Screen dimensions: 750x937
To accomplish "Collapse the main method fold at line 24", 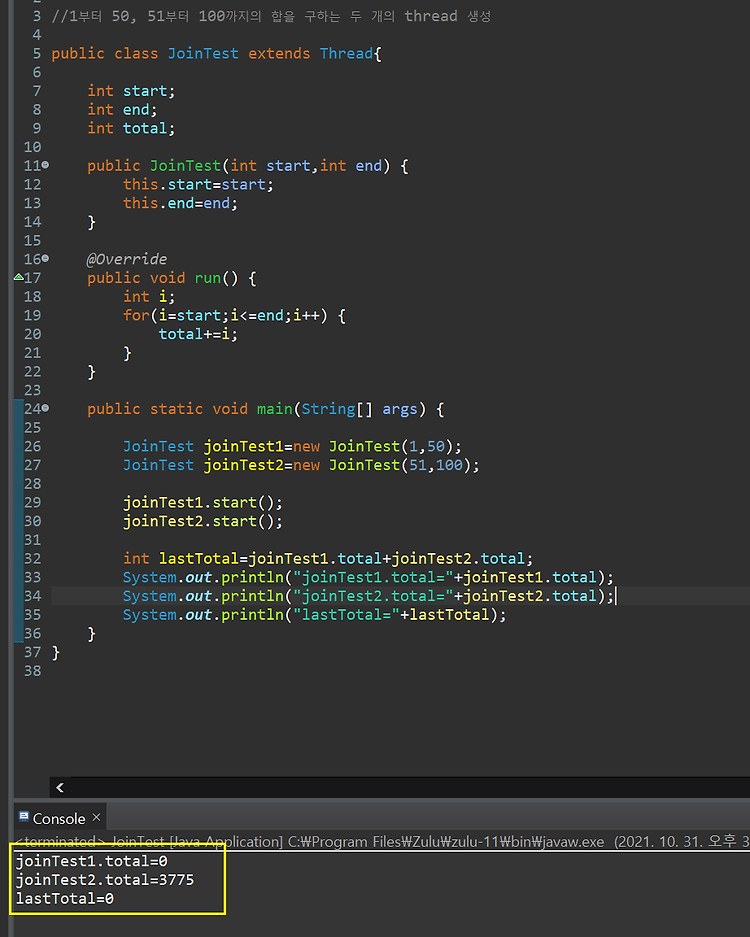I will tap(45, 408).
